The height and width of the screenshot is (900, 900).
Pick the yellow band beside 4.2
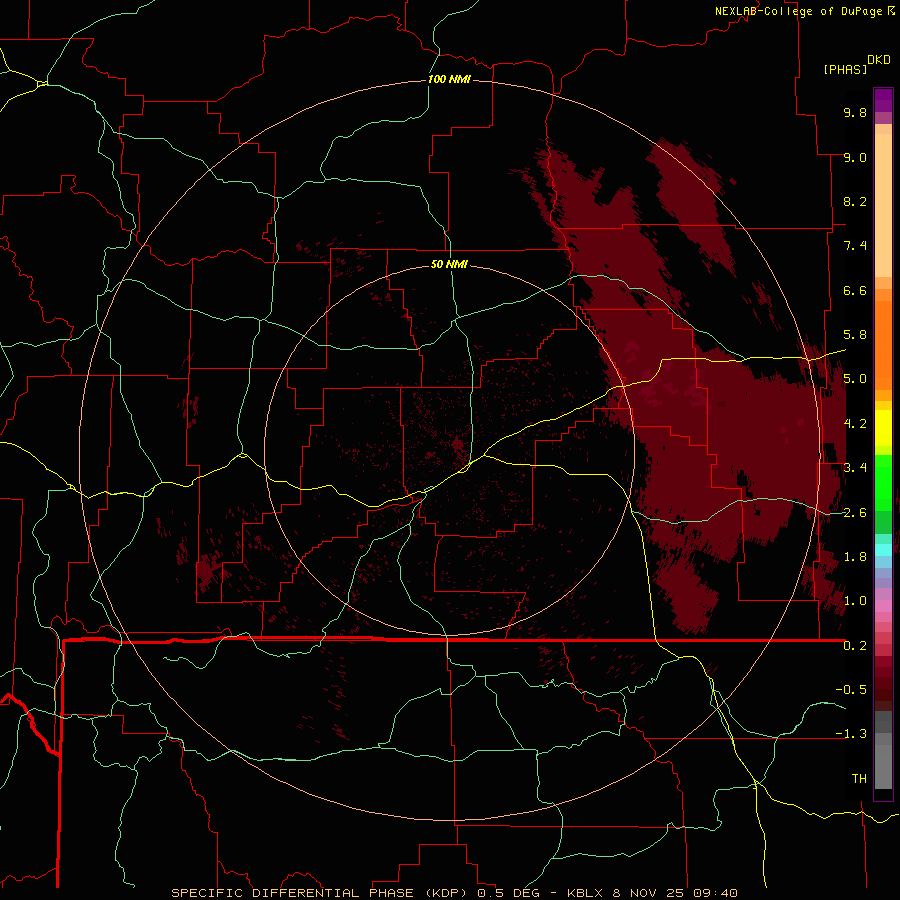[x=883, y=428]
